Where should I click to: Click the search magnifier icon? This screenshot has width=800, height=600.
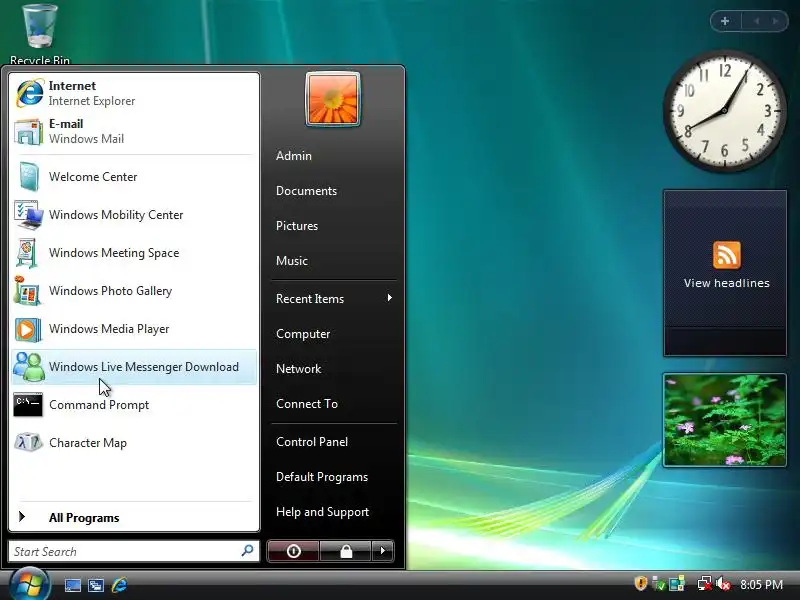tap(247, 551)
